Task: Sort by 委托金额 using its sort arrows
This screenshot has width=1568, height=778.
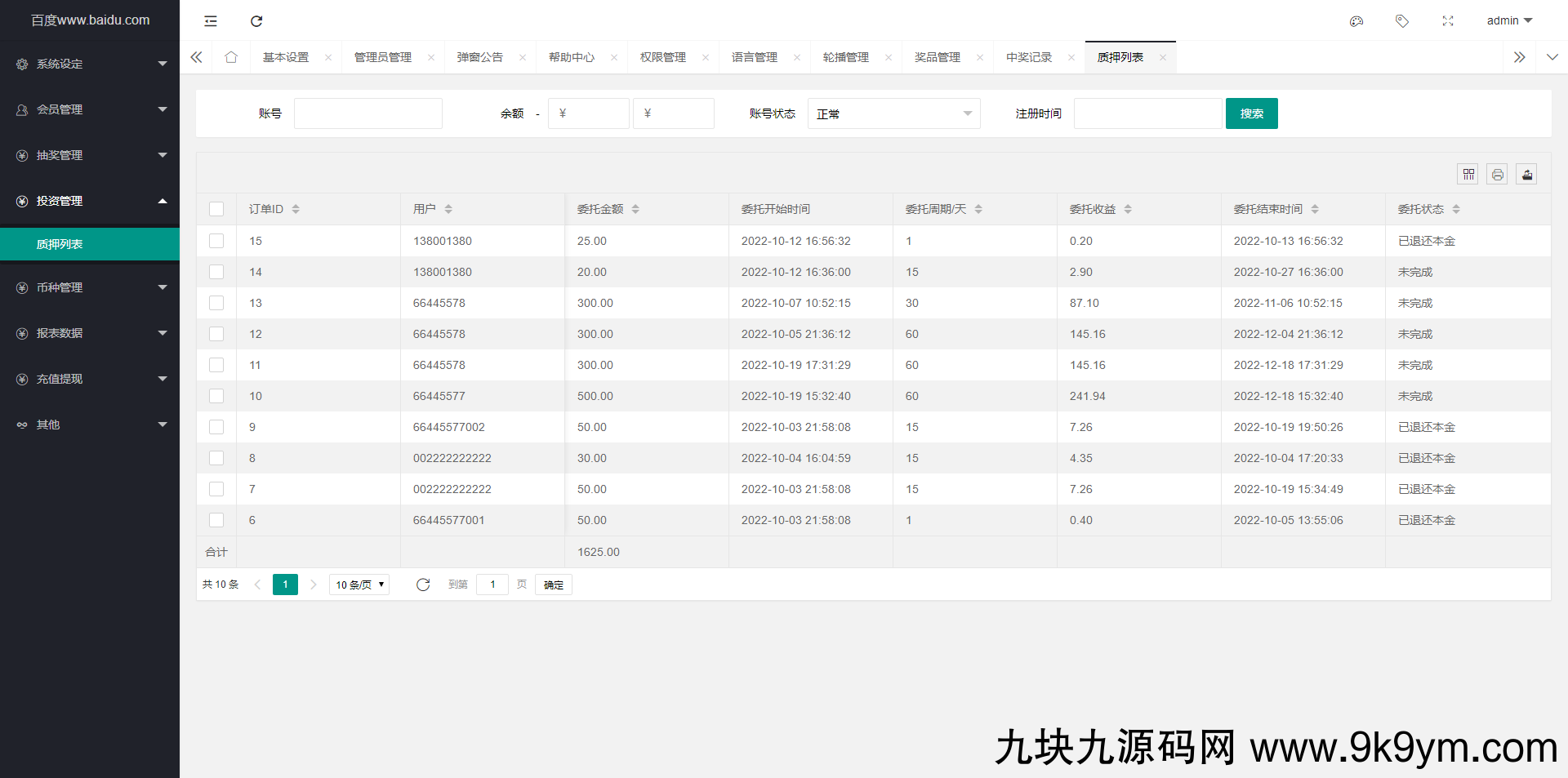Action: [636, 208]
